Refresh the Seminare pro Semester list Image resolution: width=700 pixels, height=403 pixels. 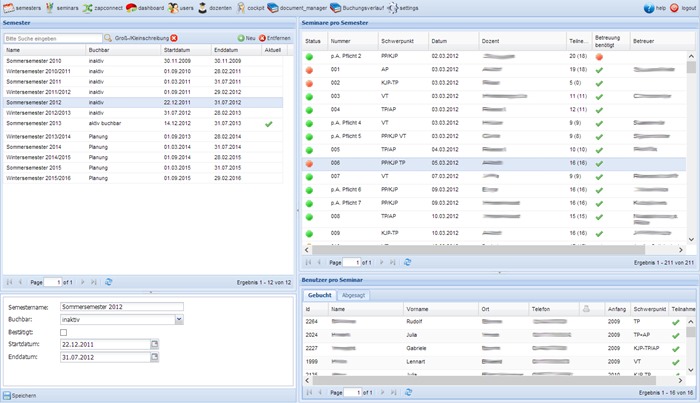pos(408,262)
